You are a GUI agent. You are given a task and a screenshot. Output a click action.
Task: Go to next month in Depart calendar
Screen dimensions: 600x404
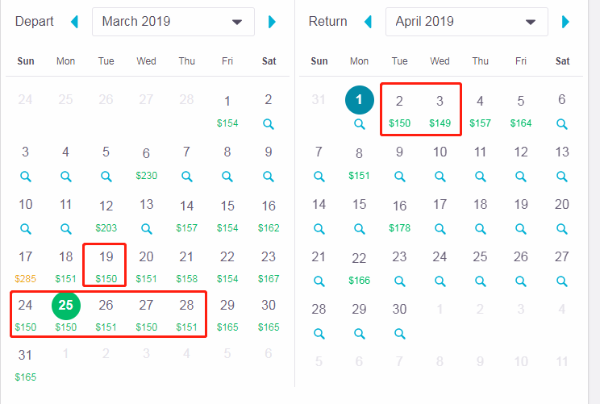(x=272, y=22)
